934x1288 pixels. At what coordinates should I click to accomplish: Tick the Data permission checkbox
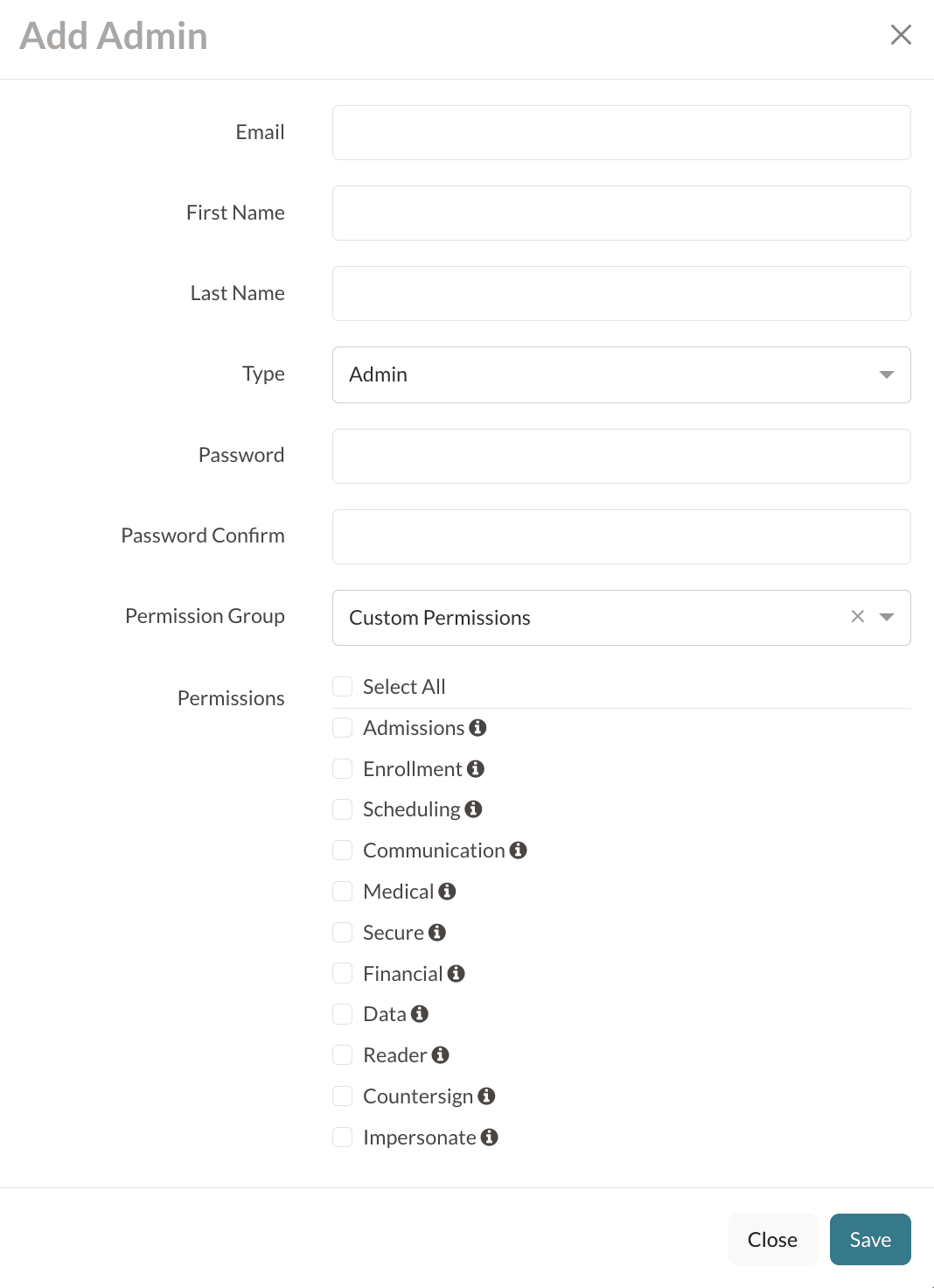[343, 1014]
